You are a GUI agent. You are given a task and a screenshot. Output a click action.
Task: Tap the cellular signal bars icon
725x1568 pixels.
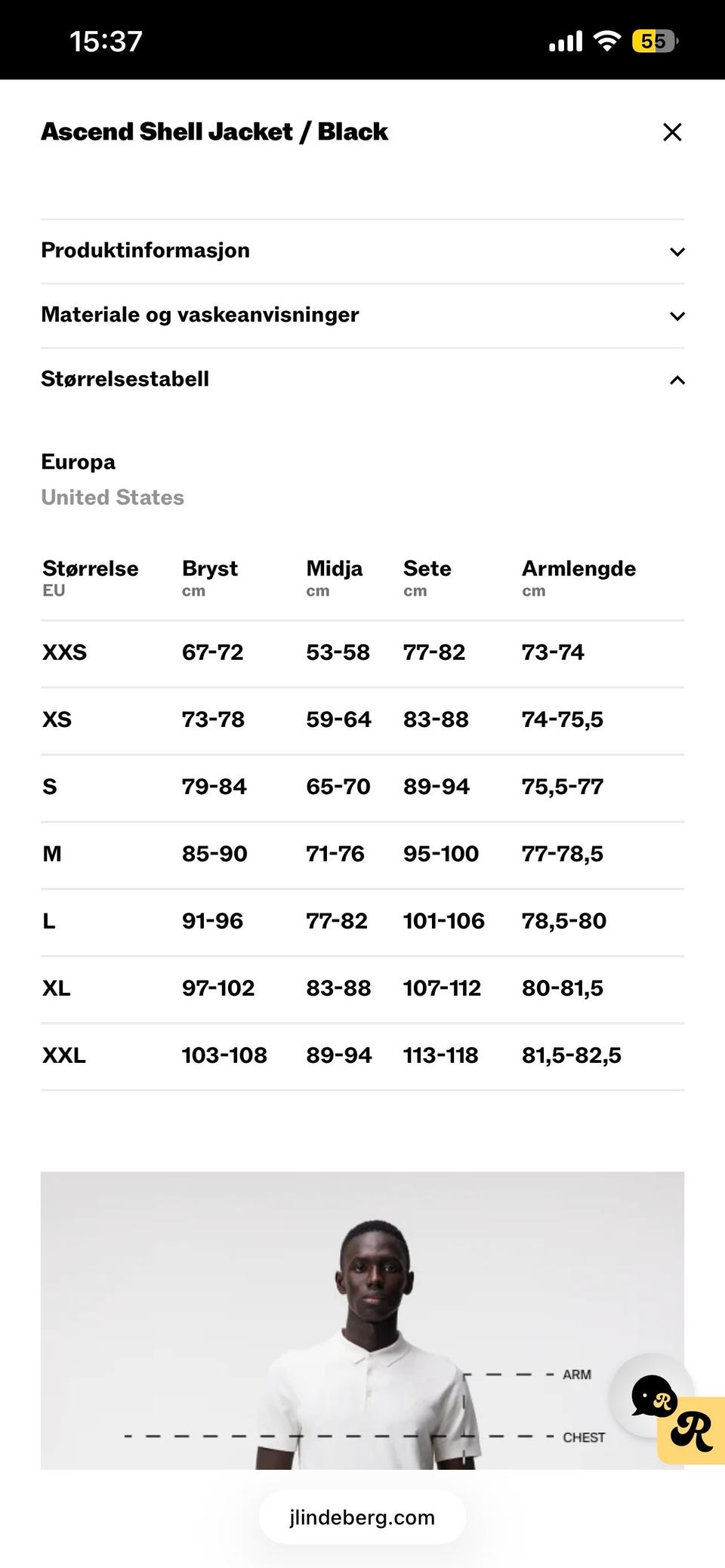566,41
